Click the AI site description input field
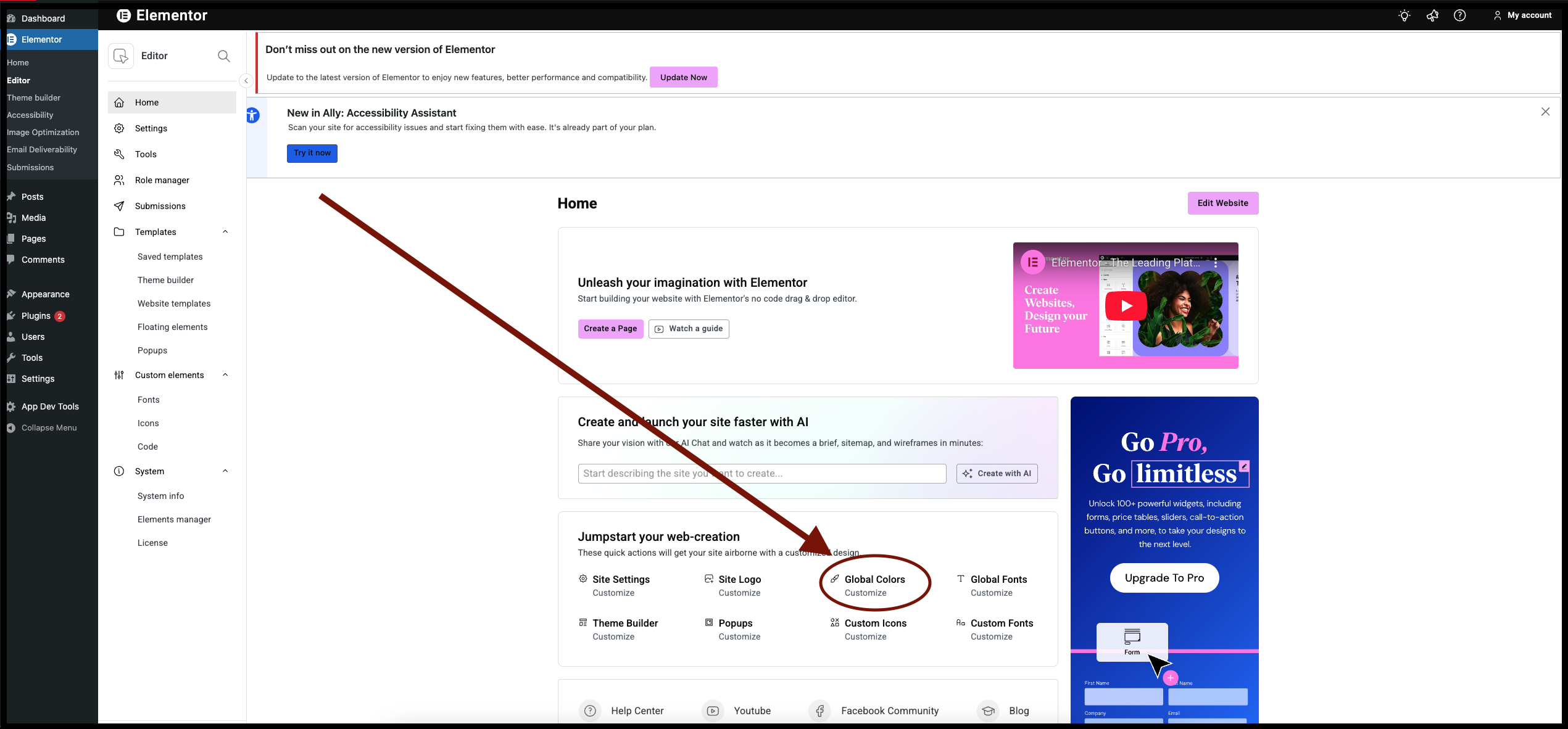This screenshot has width=1568, height=729. (761, 474)
